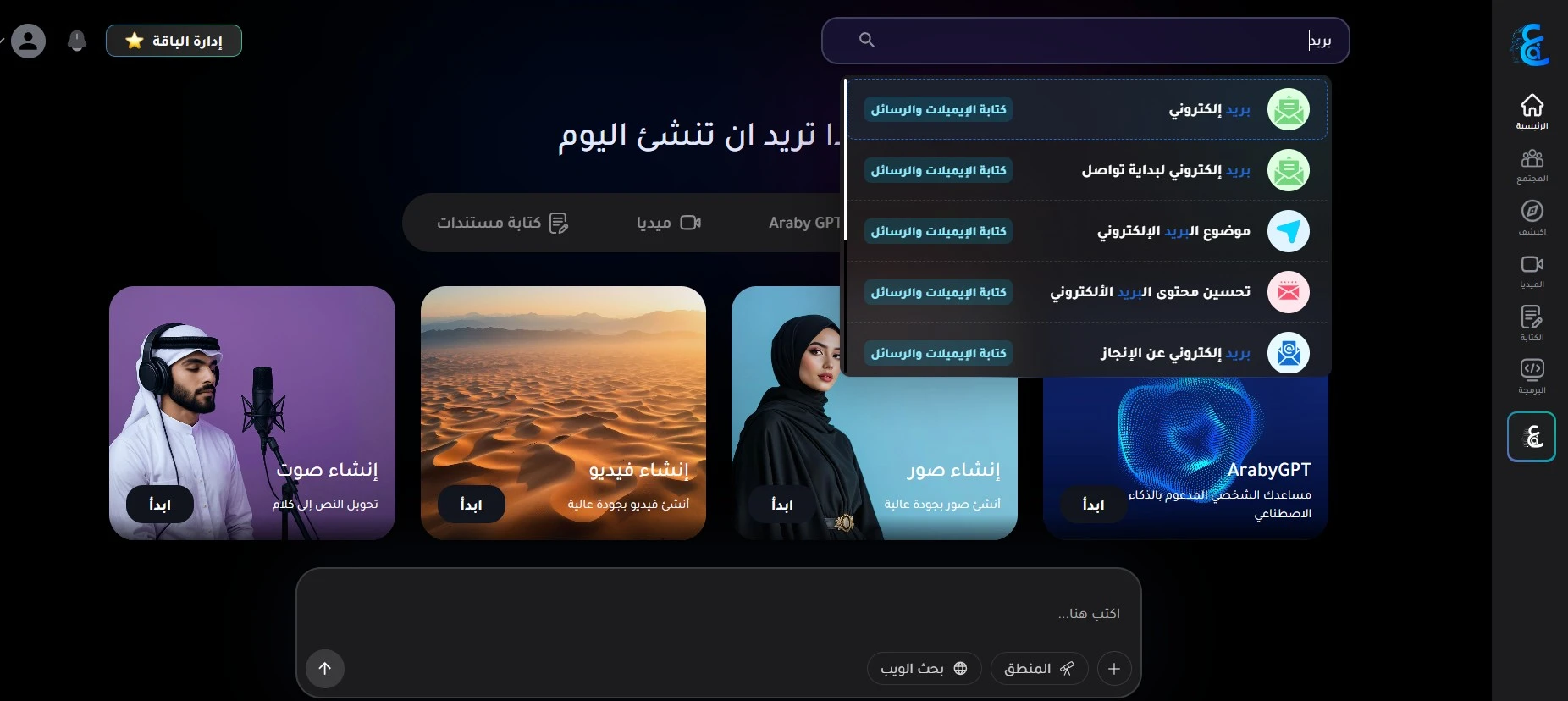Click the notification bell icon

click(x=77, y=41)
